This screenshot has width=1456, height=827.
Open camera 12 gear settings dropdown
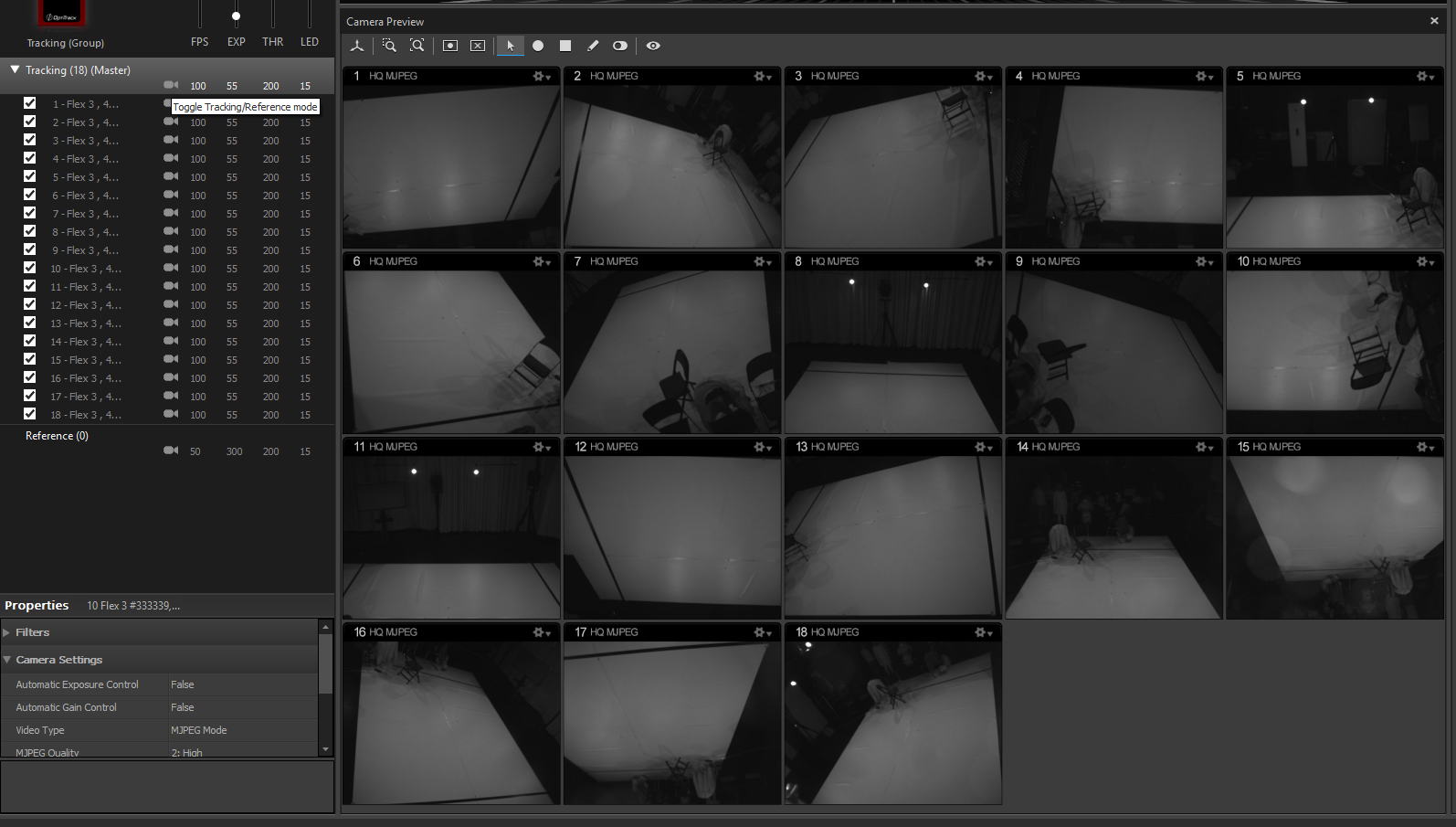point(762,448)
